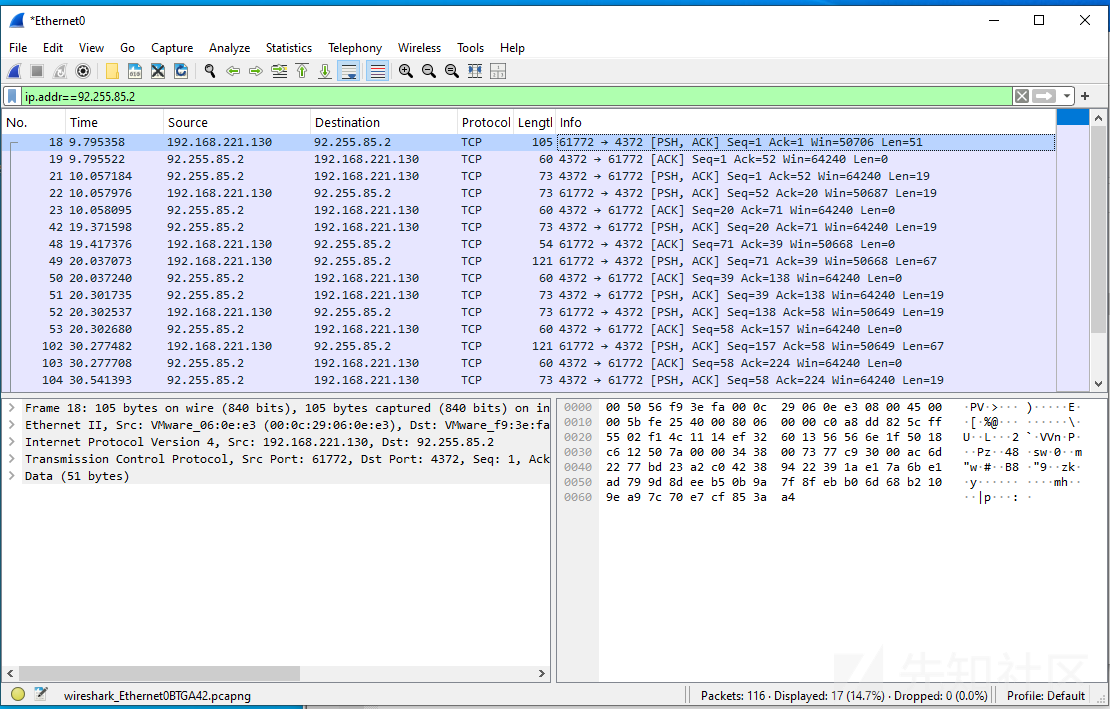Add a display filter button with plus

tap(1085, 96)
